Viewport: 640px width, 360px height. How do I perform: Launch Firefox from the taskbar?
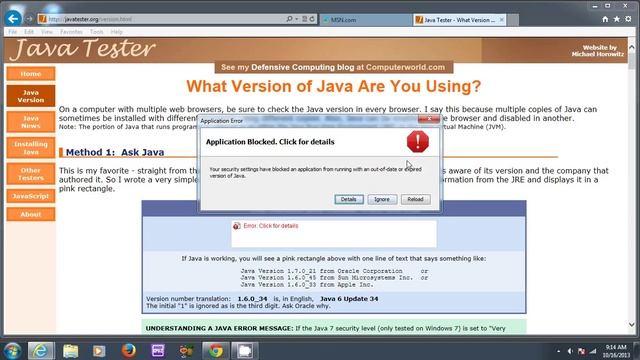point(128,351)
